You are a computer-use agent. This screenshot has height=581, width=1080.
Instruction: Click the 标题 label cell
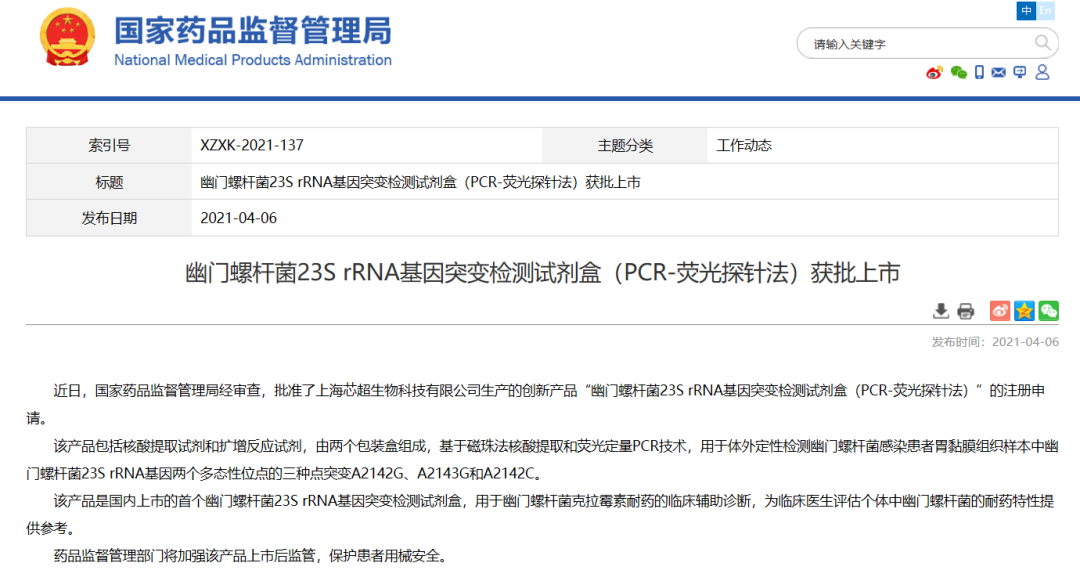[x=109, y=182]
